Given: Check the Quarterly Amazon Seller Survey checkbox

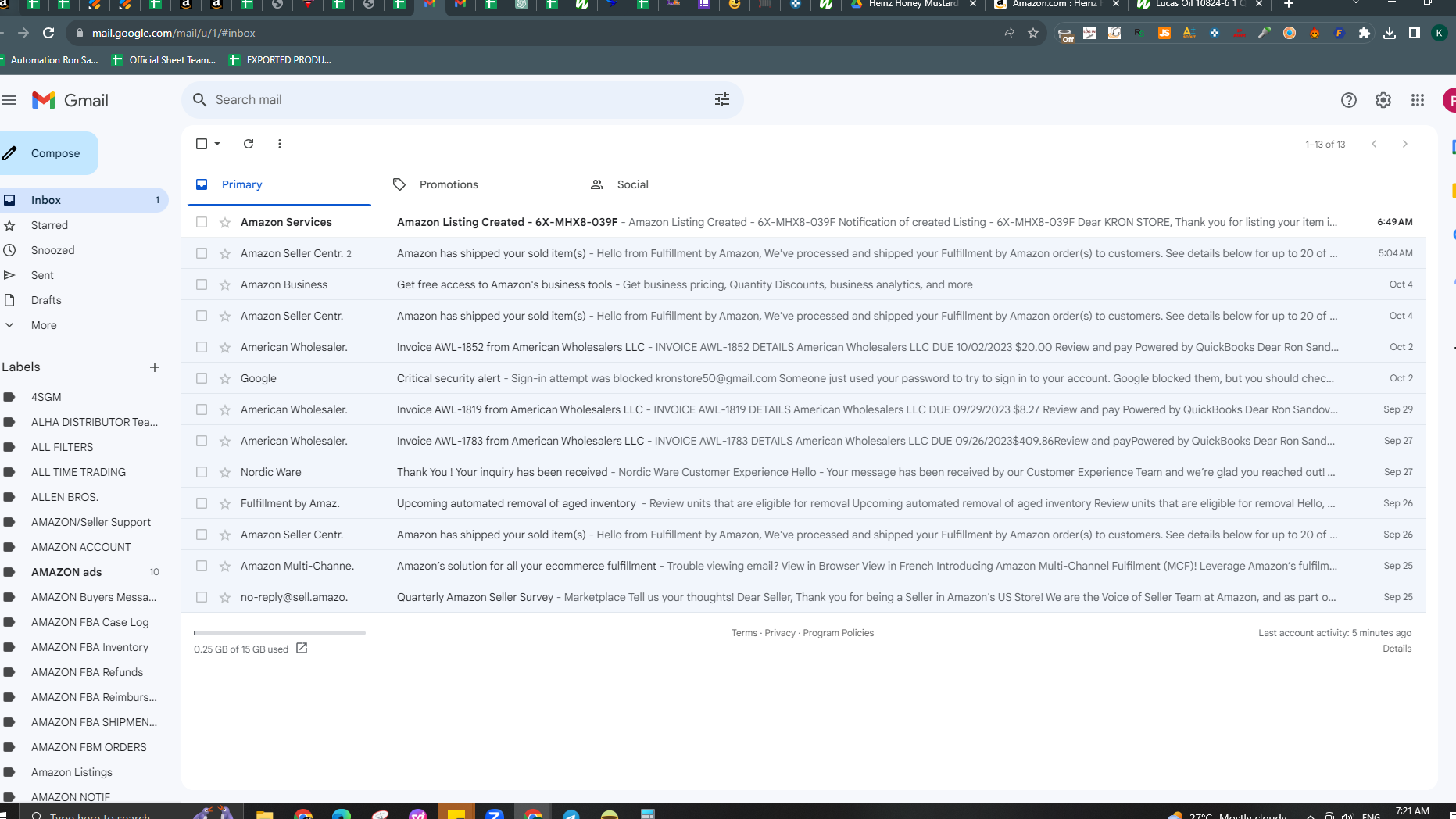Looking at the screenshot, I should (202, 597).
